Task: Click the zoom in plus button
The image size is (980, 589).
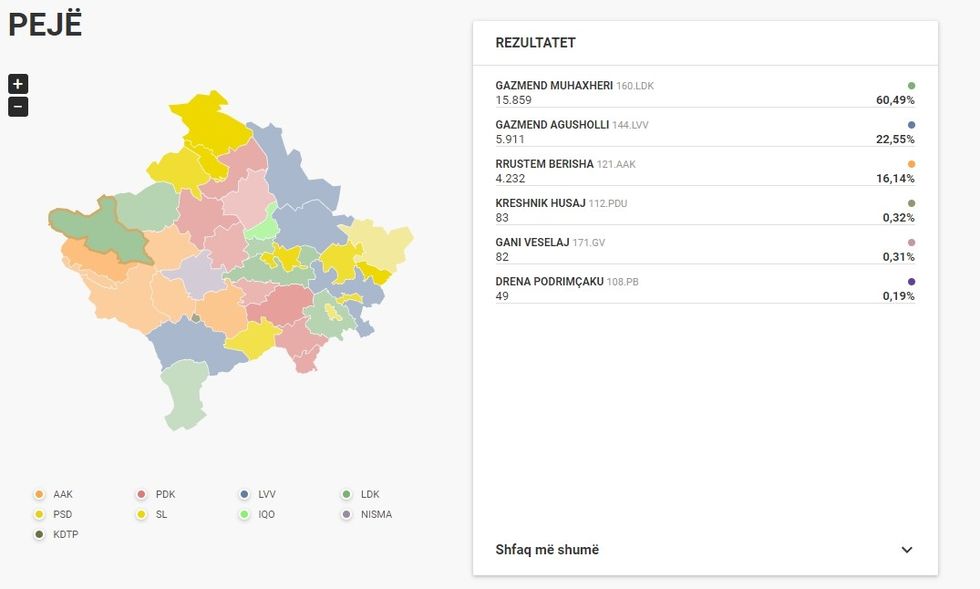Action: click(x=18, y=84)
